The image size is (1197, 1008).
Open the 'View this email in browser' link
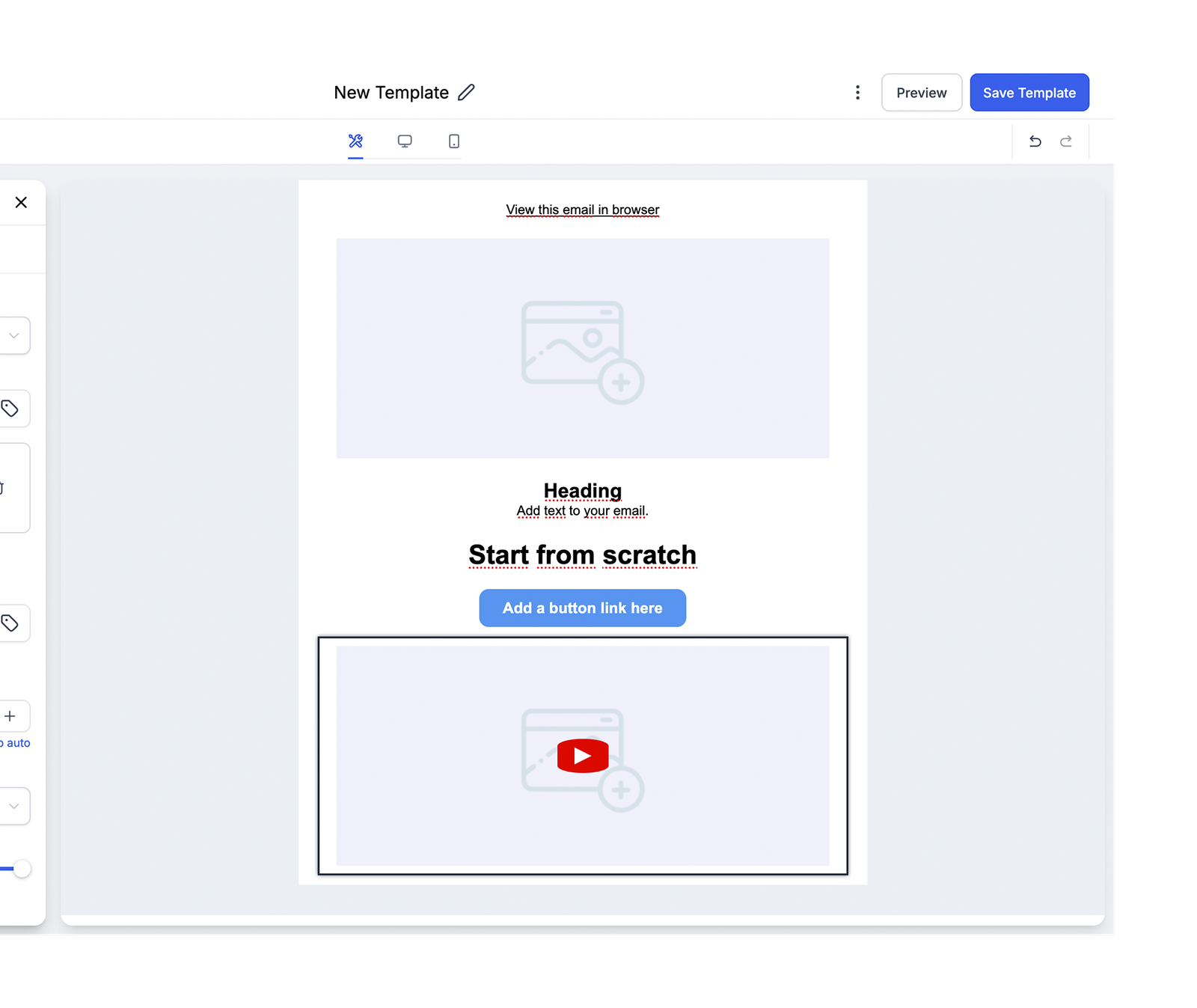pyautogui.click(x=582, y=210)
